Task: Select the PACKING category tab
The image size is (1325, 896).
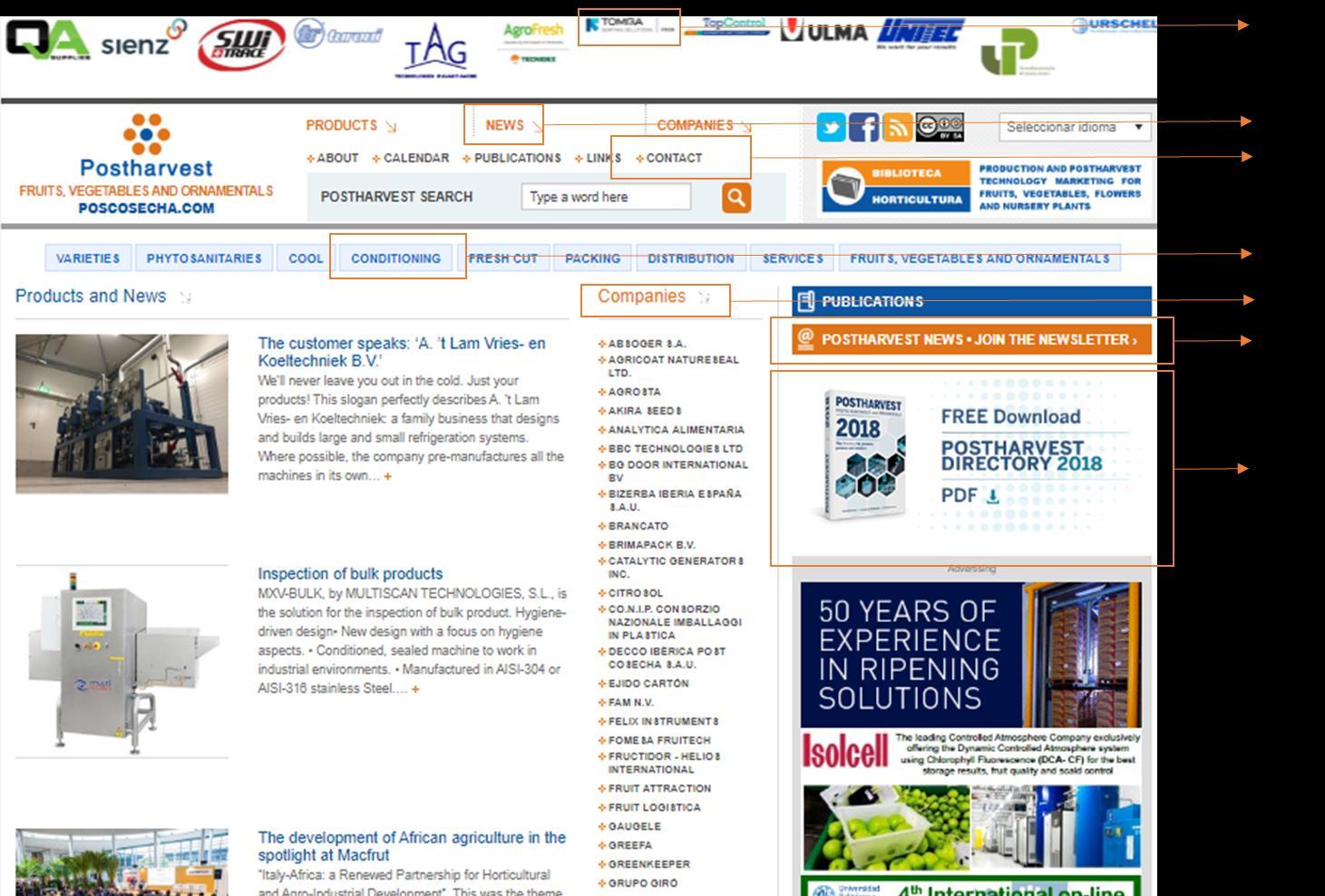Action: coord(592,258)
